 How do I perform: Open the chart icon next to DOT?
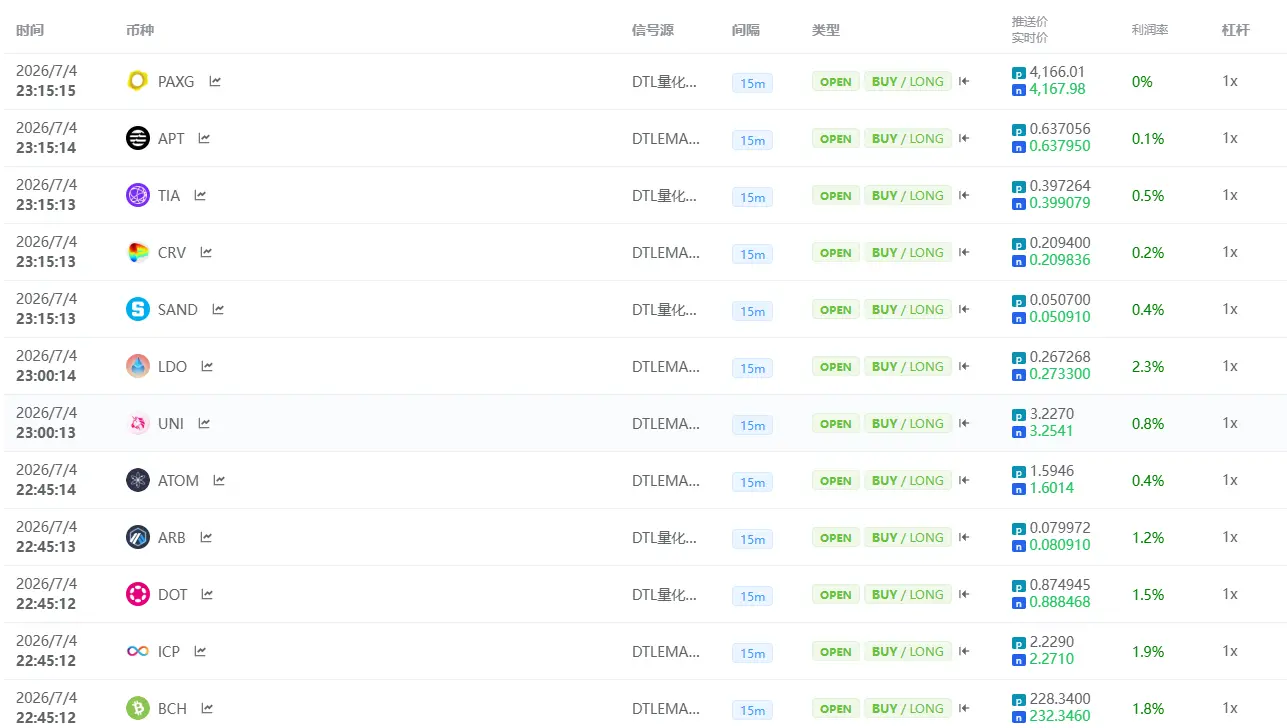click(x=208, y=594)
